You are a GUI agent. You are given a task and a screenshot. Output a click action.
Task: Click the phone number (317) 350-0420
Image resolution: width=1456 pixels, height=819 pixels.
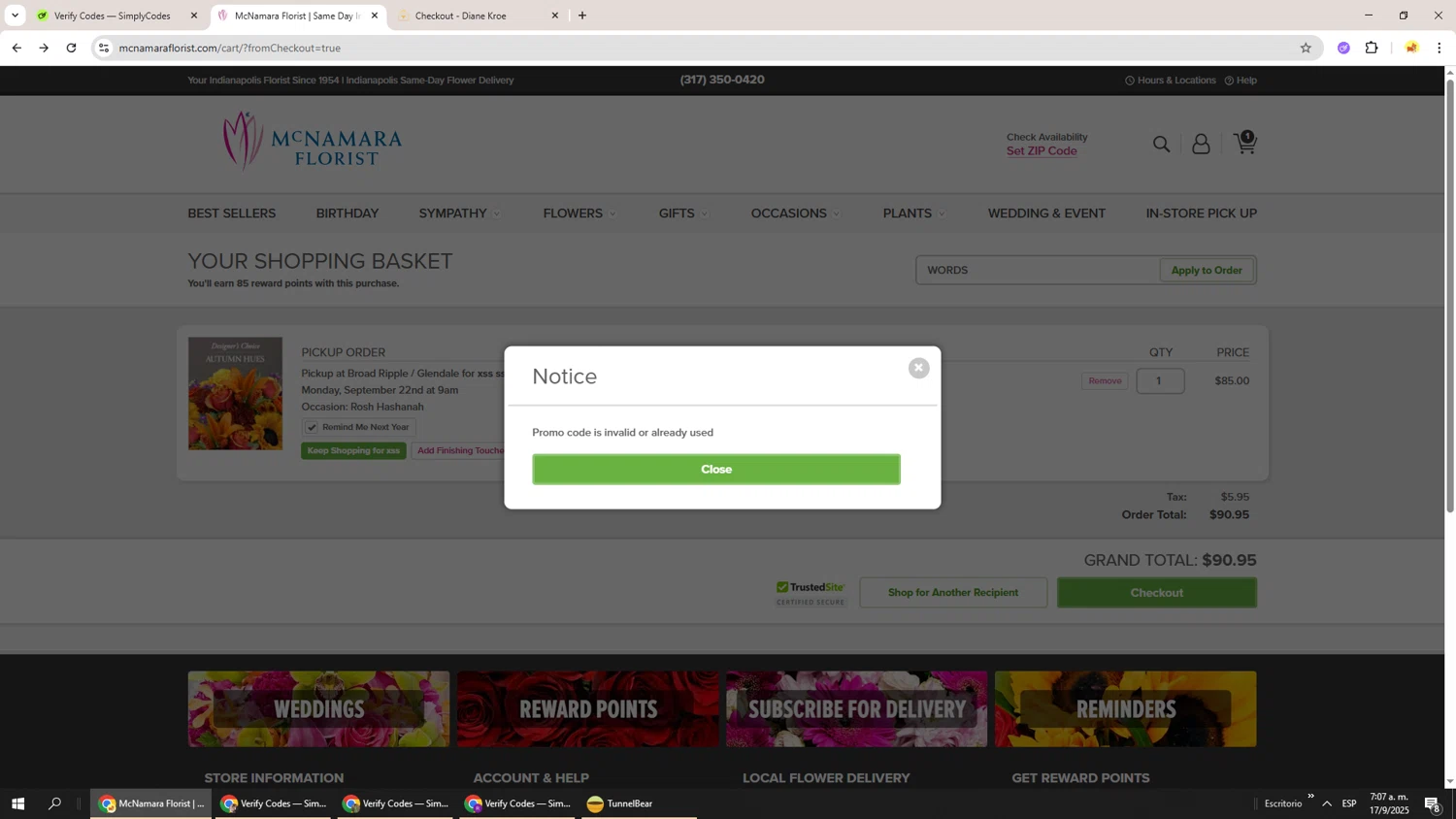point(722,81)
